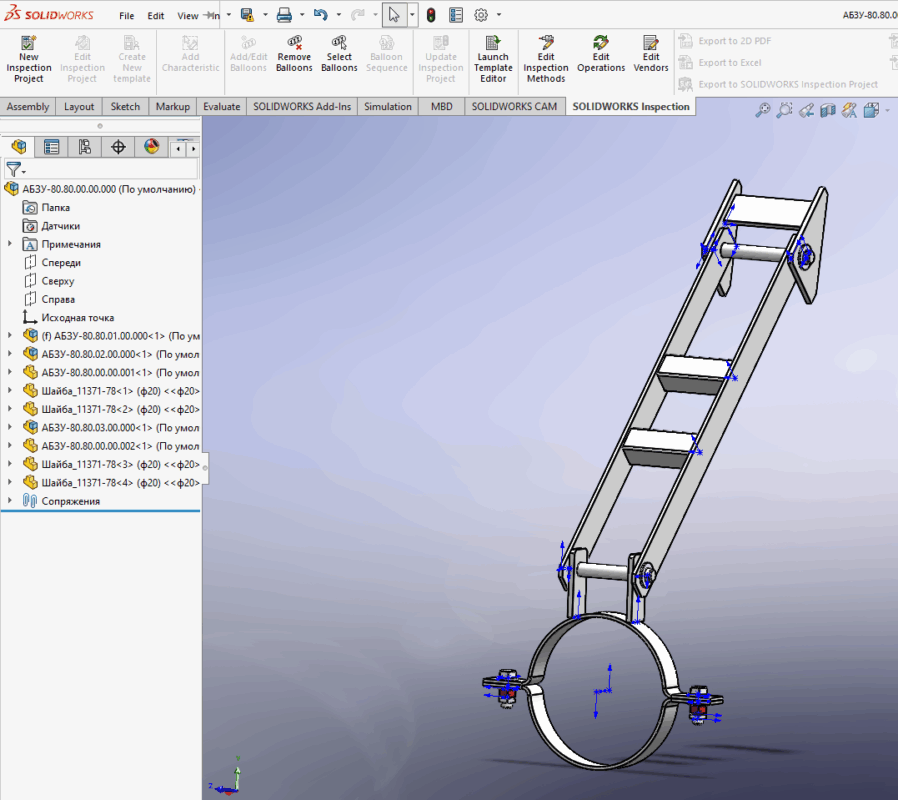898x800 pixels.
Task: Expand Шайба_11371-78<1> component node
Action: (x=10, y=391)
